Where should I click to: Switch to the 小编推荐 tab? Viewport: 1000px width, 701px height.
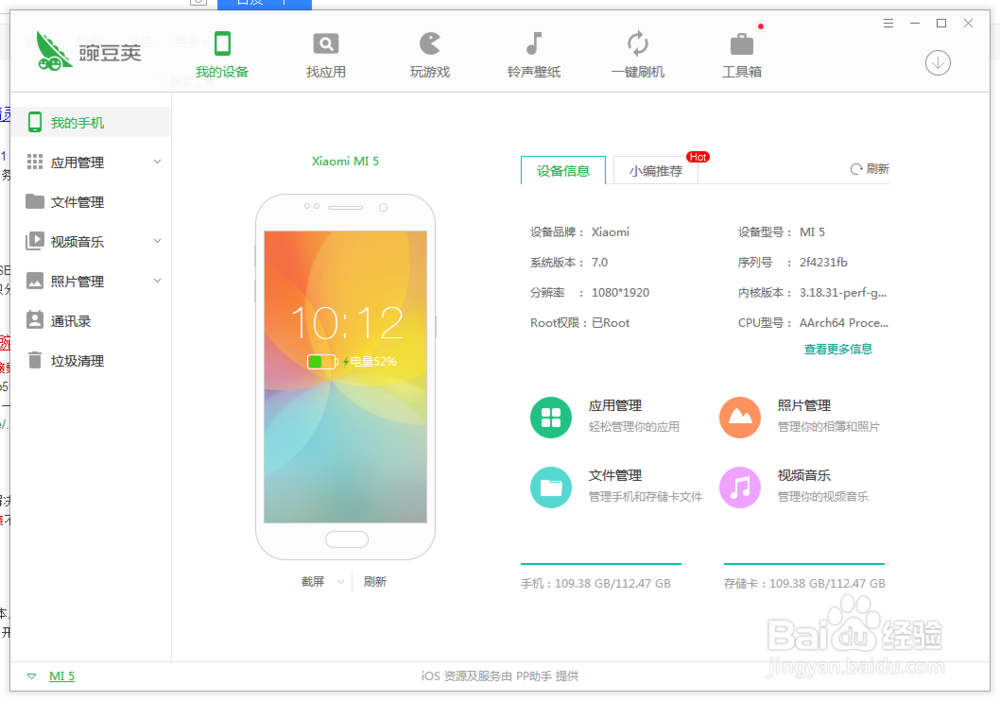pos(656,170)
